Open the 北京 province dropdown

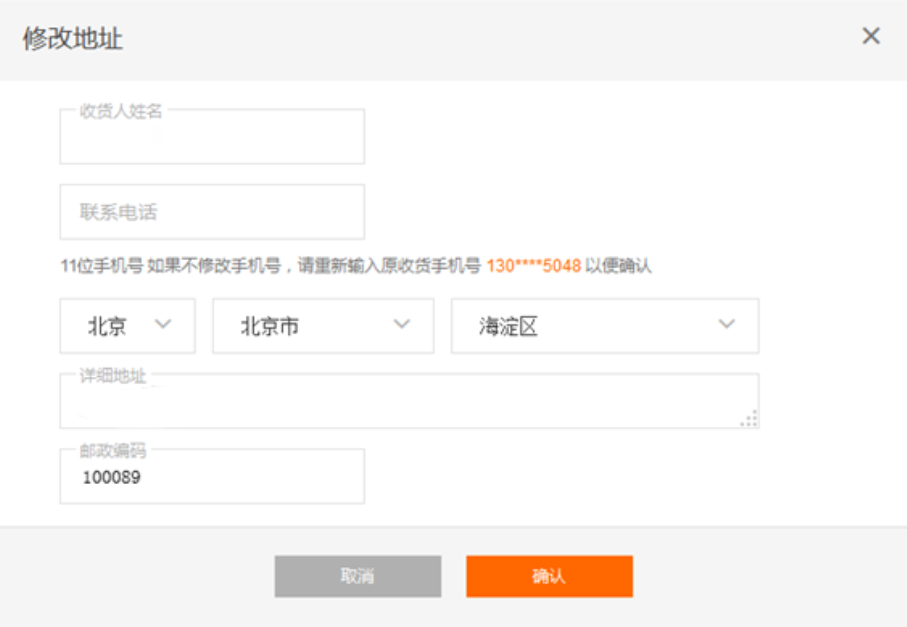click(x=127, y=326)
